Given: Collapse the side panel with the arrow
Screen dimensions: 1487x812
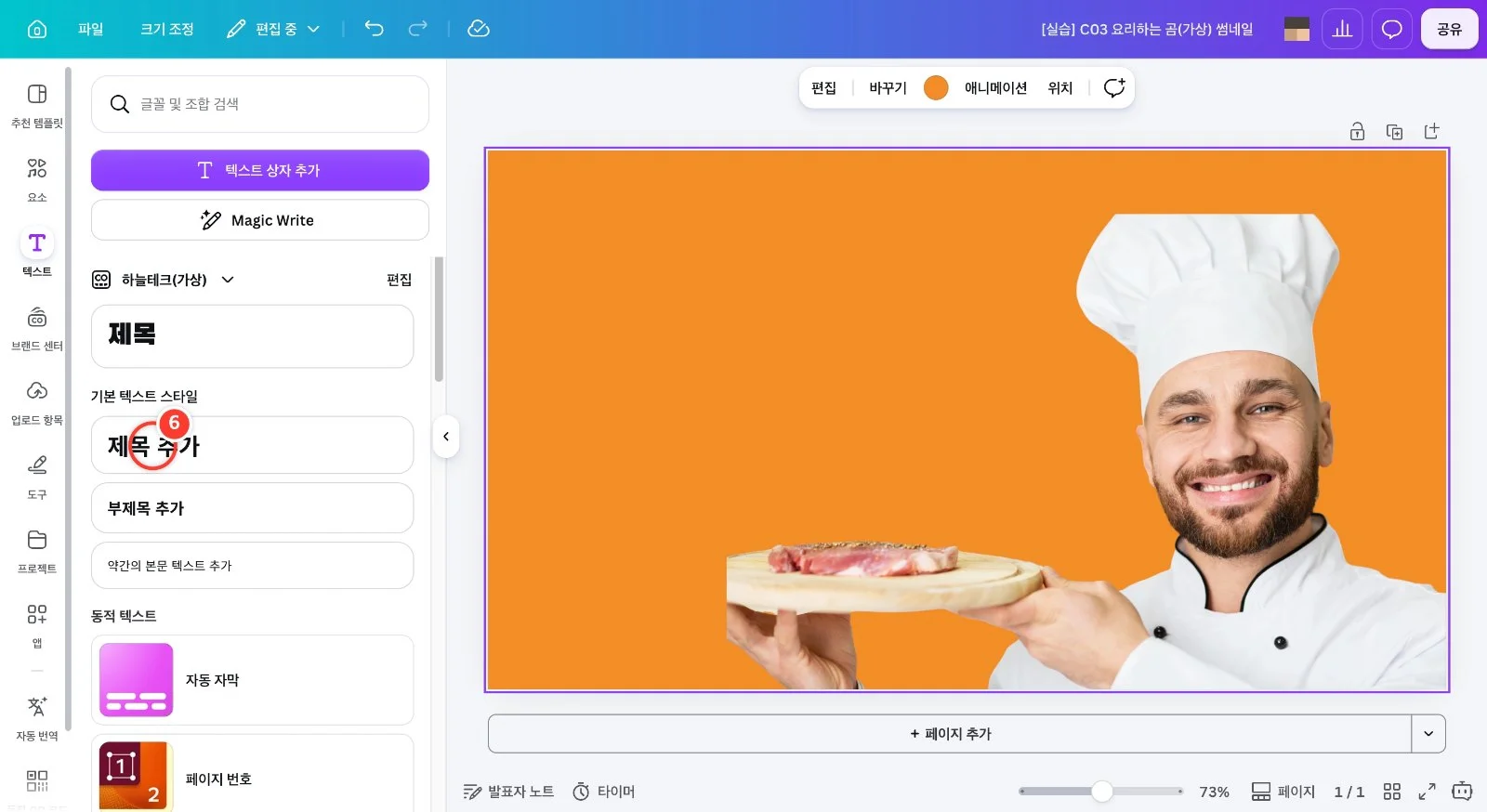Looking at the screenshot, I should pos(446,437).
